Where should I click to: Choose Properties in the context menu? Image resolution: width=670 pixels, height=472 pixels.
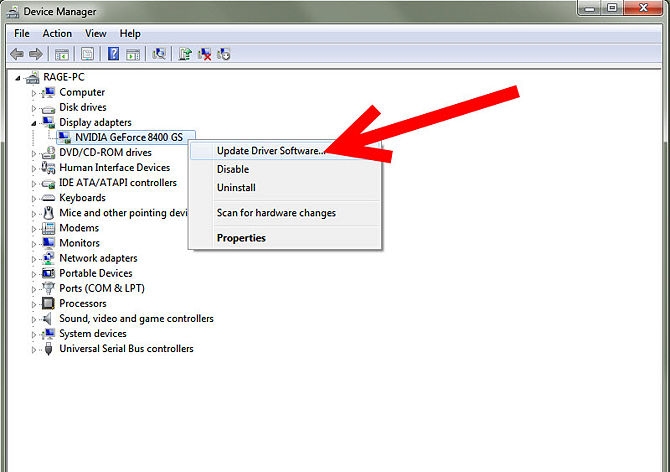pos(285,238)
